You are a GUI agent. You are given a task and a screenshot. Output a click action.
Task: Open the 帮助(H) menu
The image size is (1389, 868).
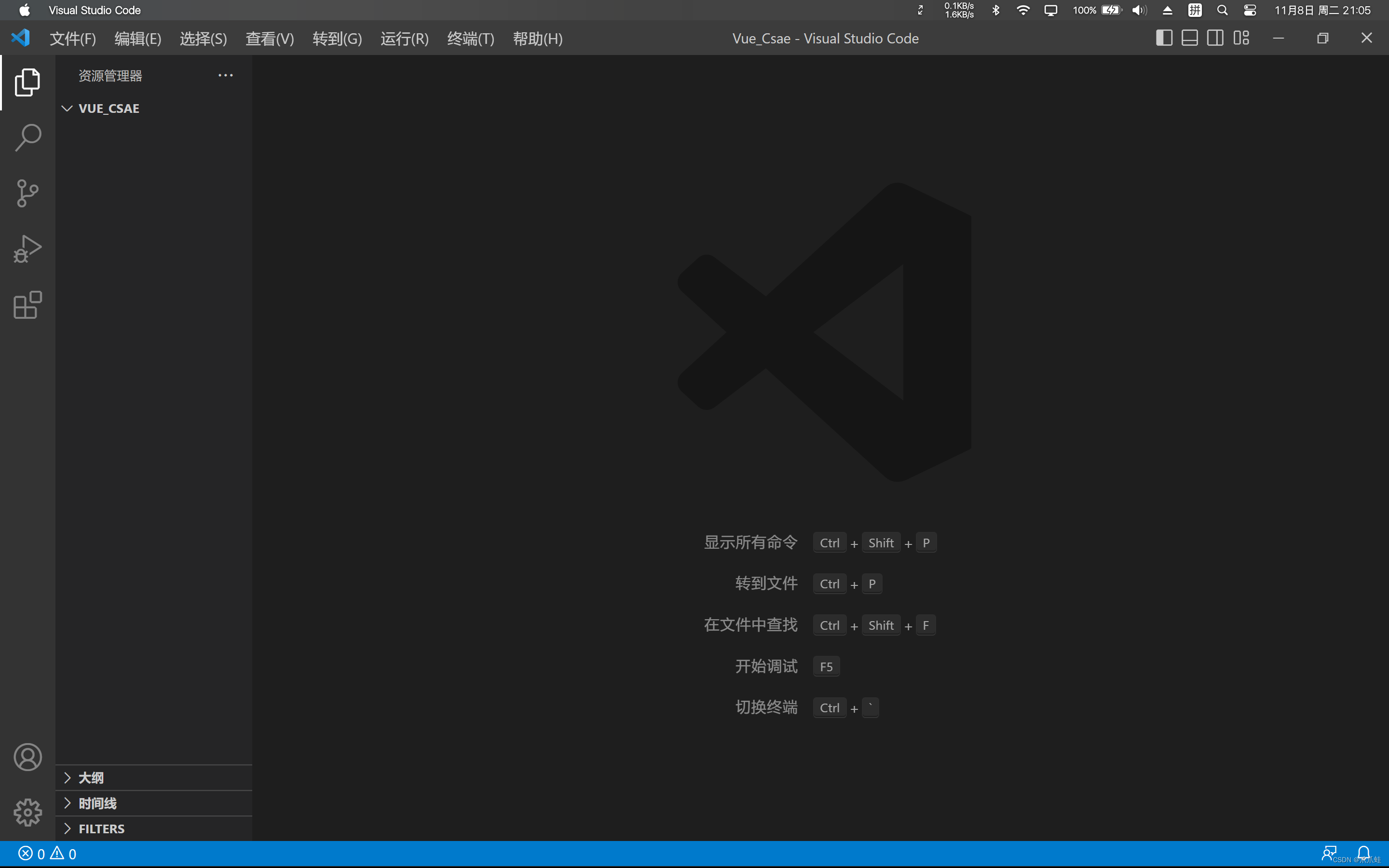(537, 39)
